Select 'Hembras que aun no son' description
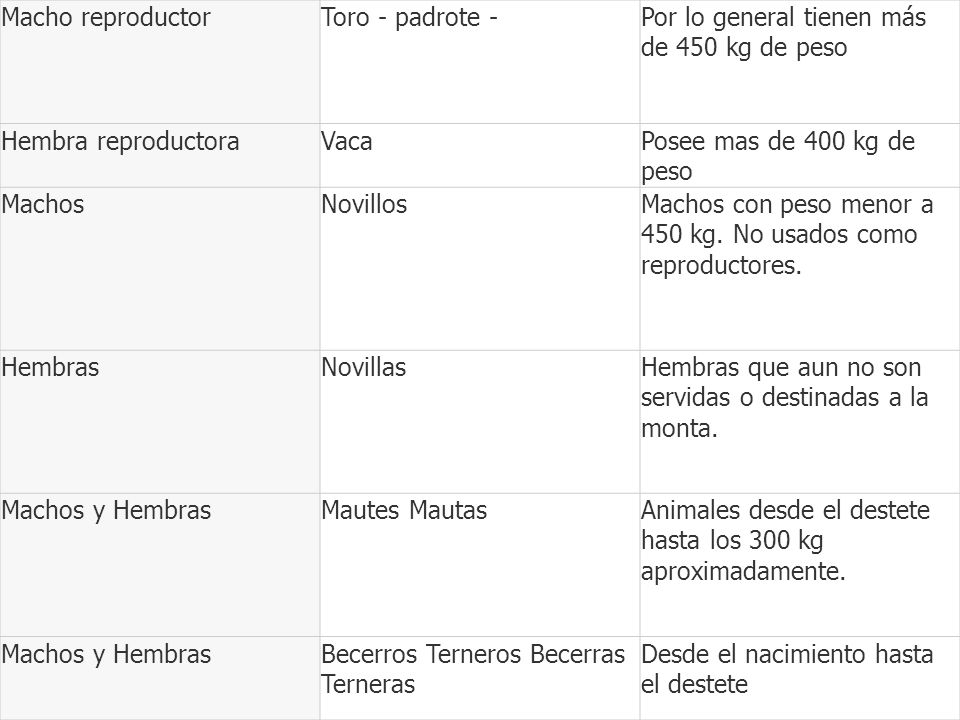This screenshot has width=960, height=720. [x=784, y=397]
